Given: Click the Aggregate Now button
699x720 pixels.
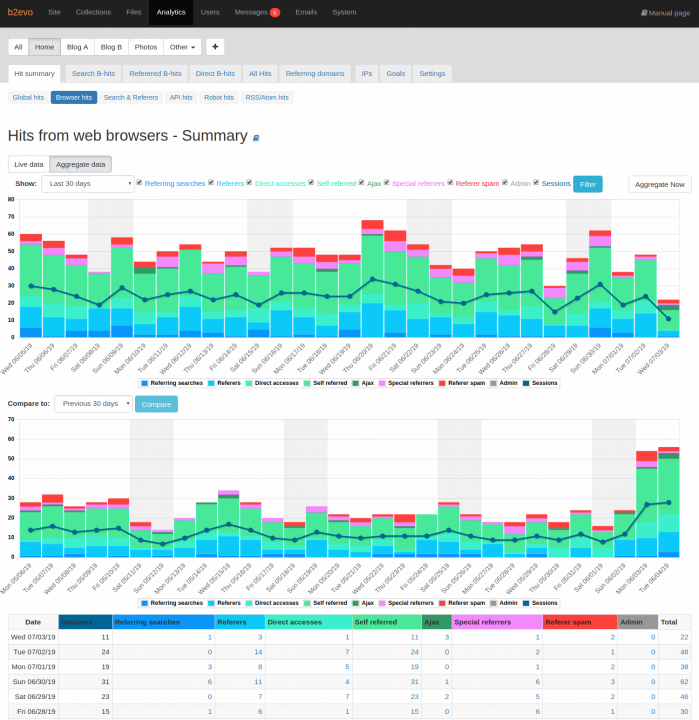Looking at the screenshot, I should point(660,184).
